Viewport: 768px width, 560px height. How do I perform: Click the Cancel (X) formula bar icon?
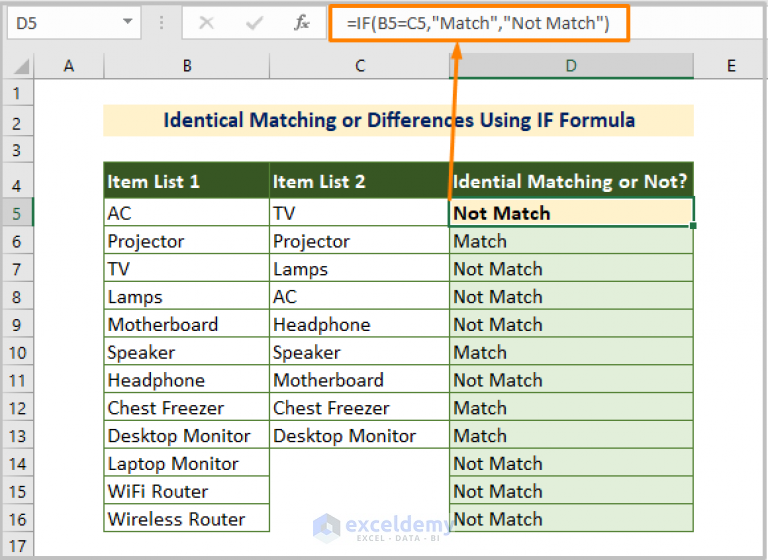[207, 23]
